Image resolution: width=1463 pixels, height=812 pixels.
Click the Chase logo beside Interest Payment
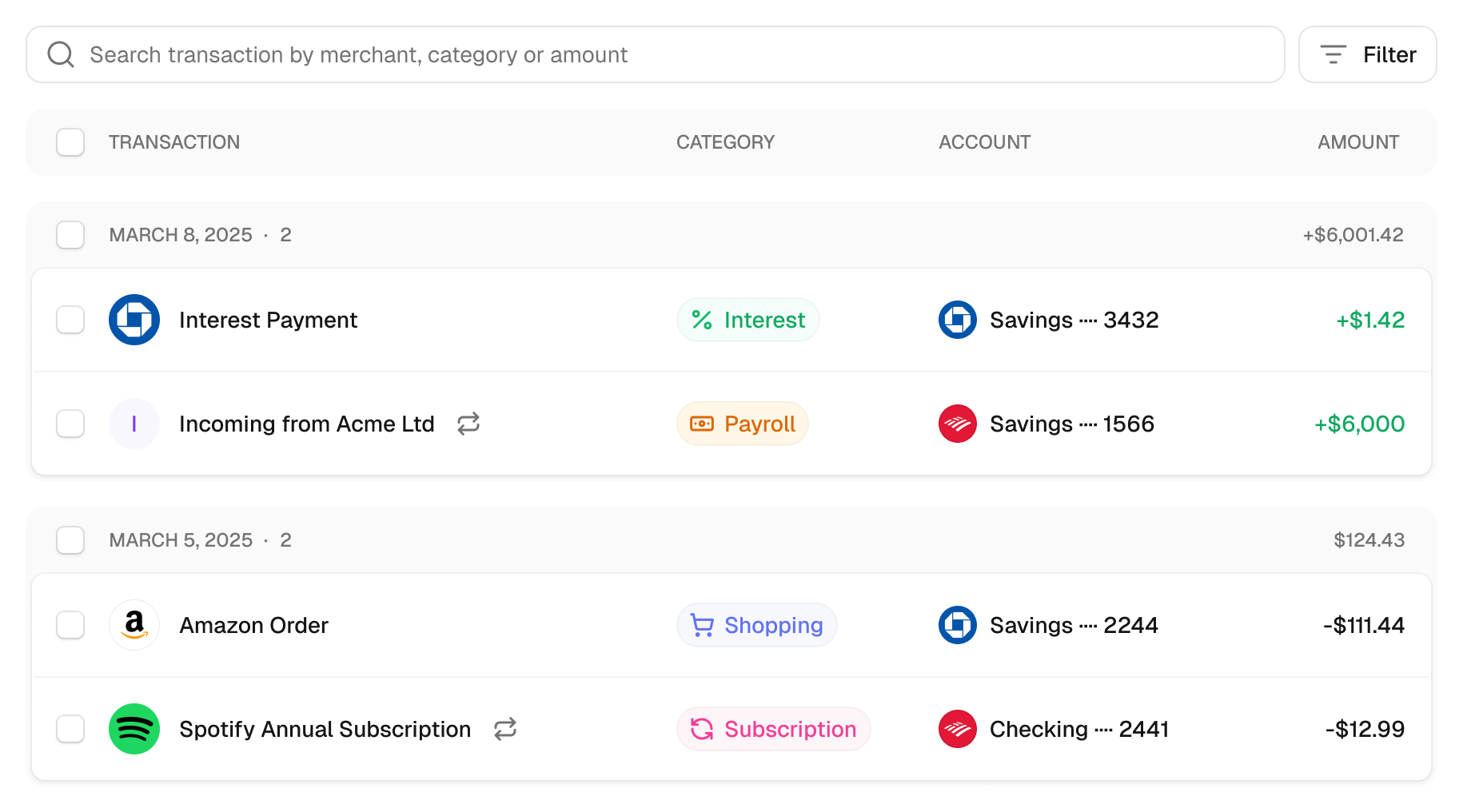[134, 320]
